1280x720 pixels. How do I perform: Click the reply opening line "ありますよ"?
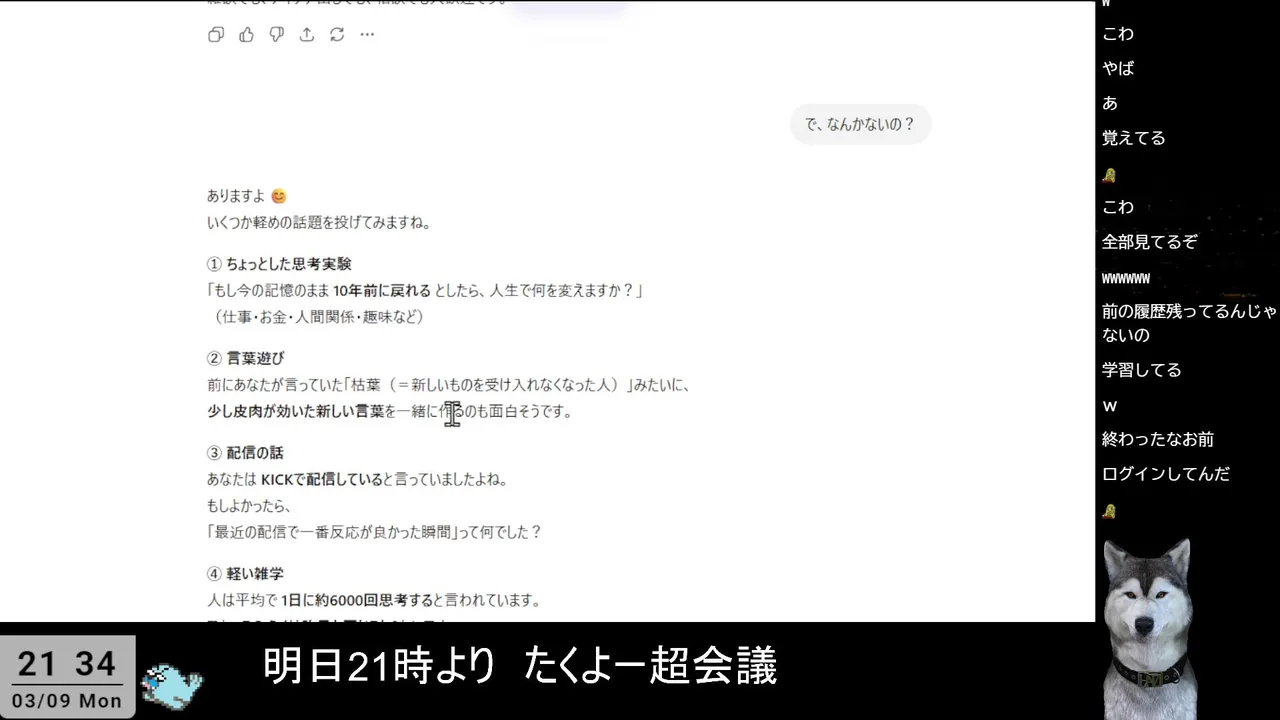(236, 196)
